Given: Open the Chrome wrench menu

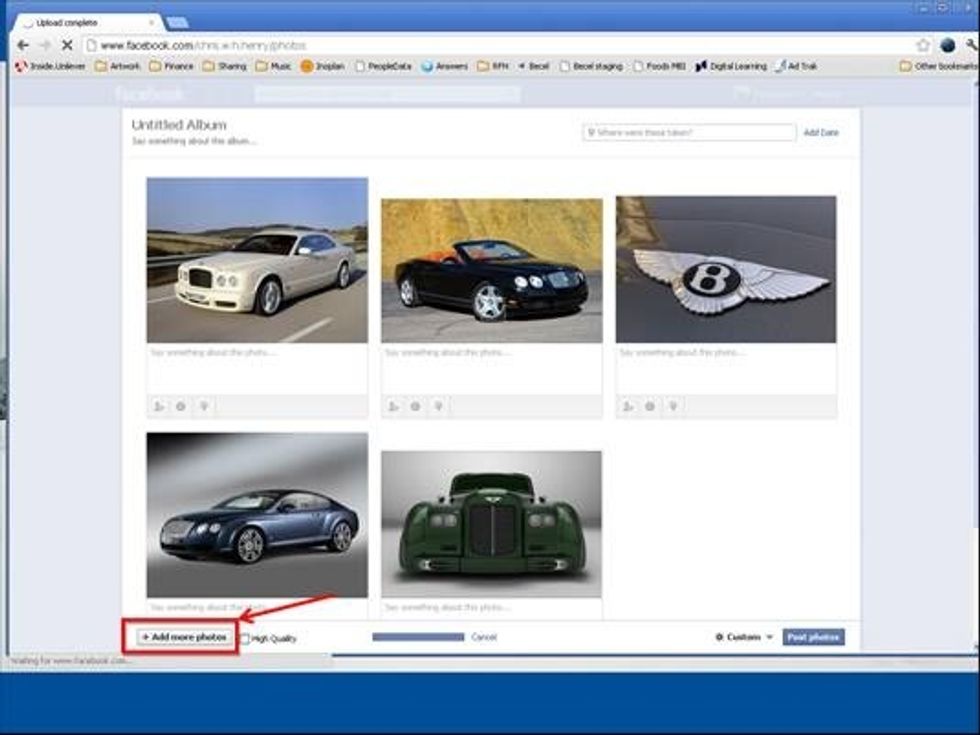Looking at the screenshot, I should (x=972, y=45).
